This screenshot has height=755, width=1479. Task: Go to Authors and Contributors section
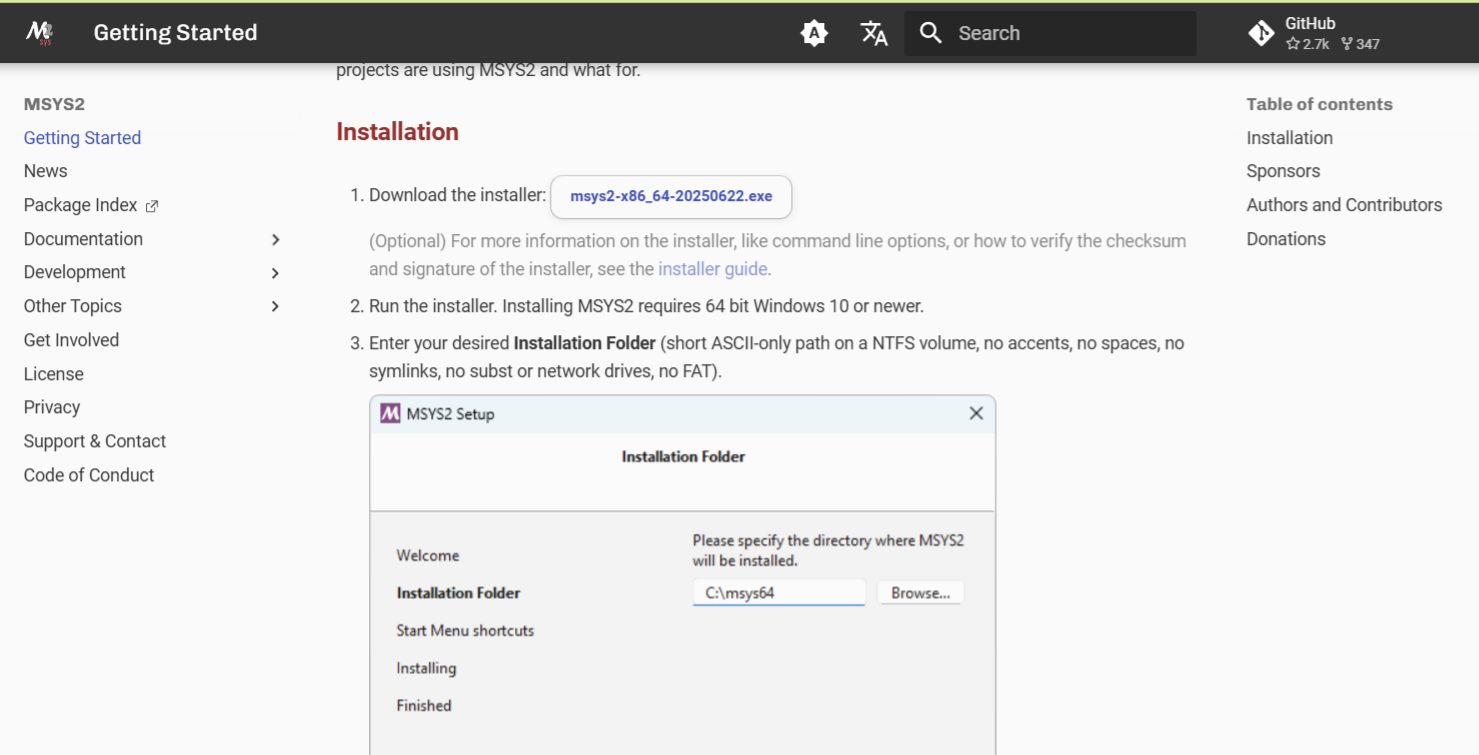1344,205
